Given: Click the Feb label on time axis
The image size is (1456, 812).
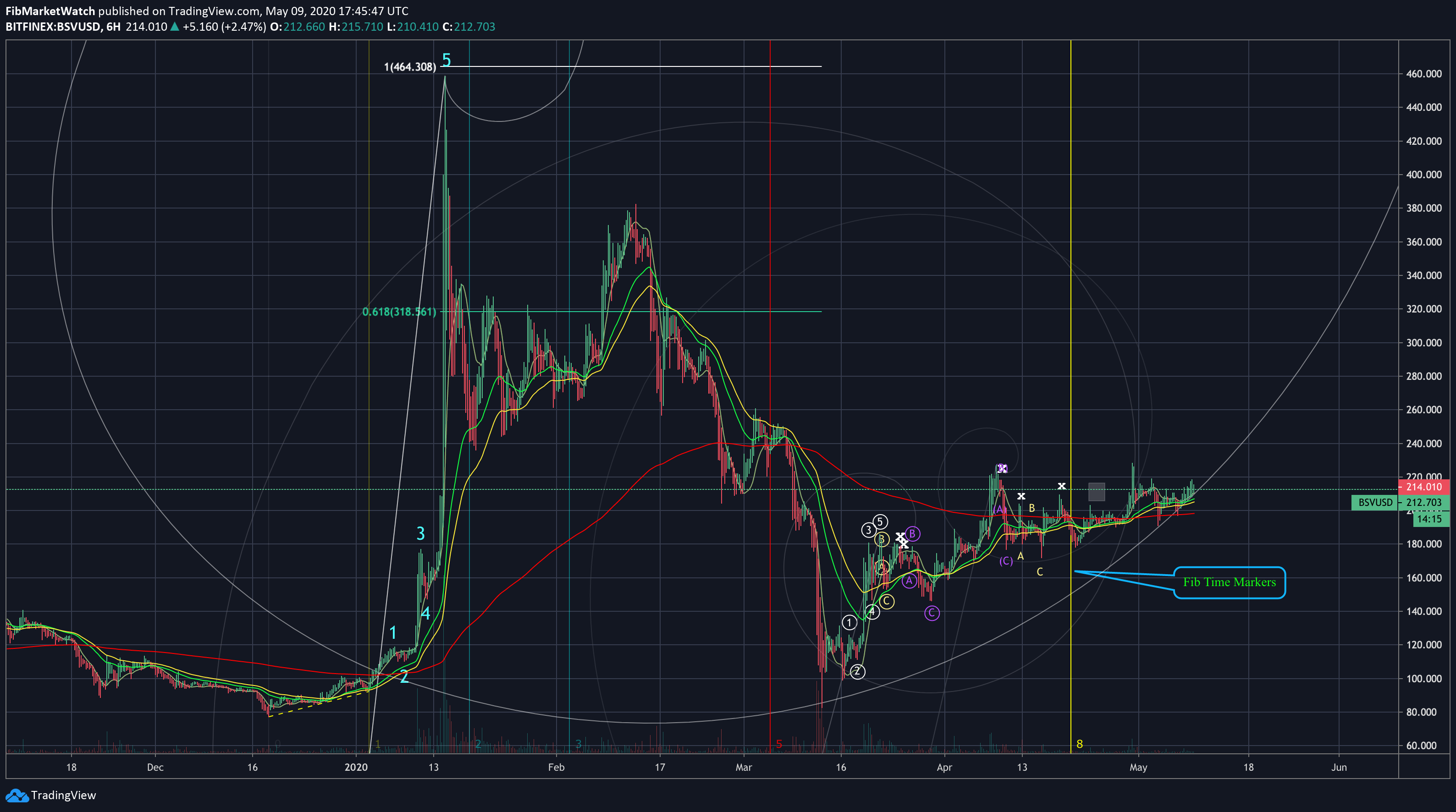Looking at the screenshot, I should pos(556,768).
